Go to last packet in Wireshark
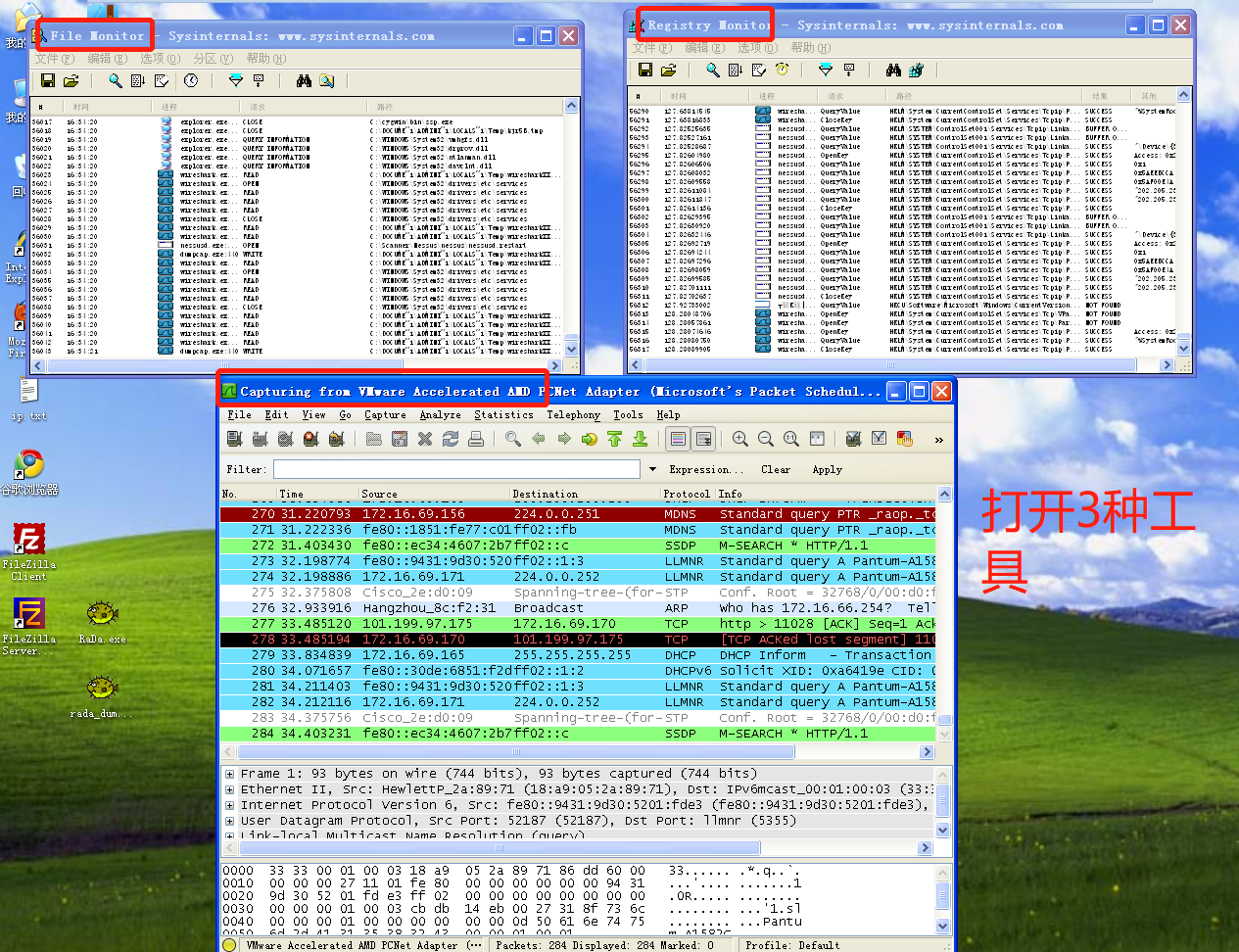The height and width of the screenshot is (952, 1239). tap(640, 439)
